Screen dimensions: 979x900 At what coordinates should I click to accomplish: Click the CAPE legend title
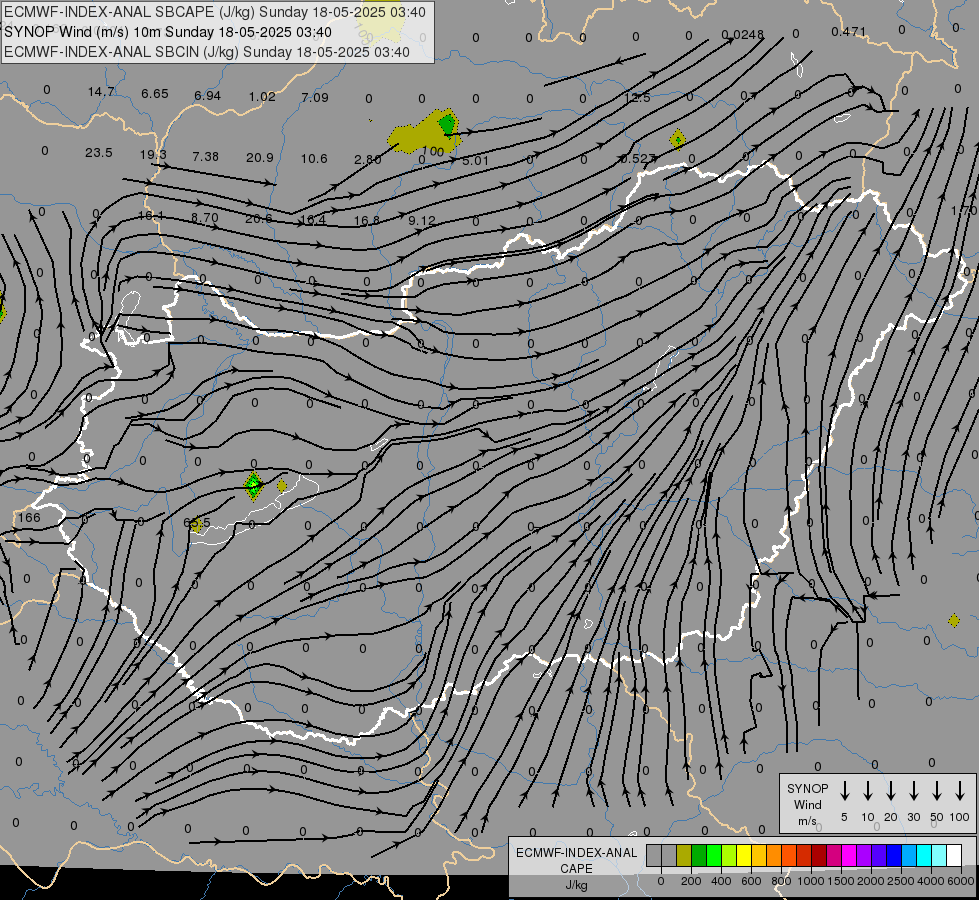pyautogui.click(x=576, y=868)
